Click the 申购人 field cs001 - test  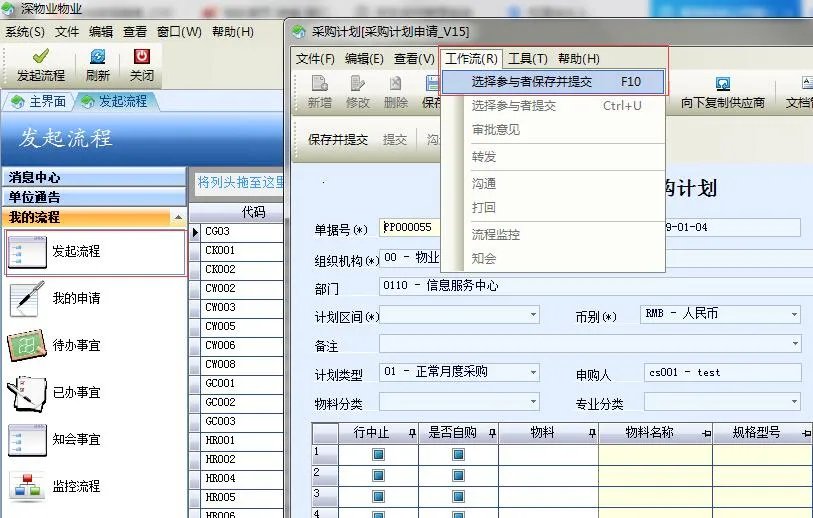pos(723,373)
